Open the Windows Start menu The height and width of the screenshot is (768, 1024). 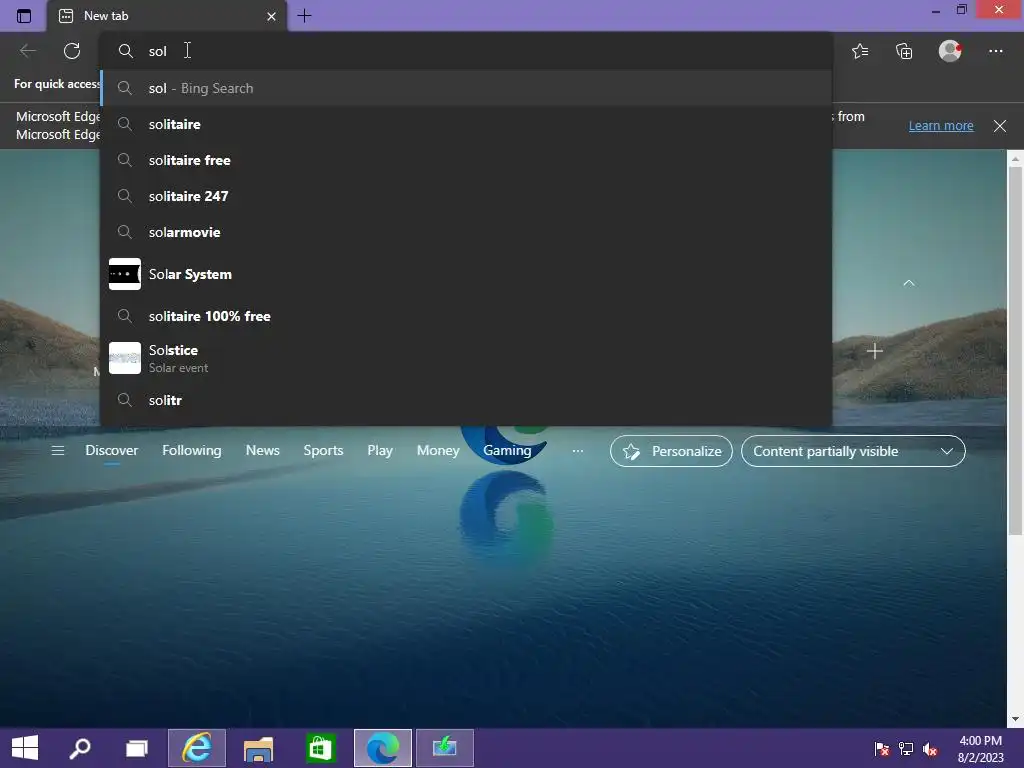[25, 748]
